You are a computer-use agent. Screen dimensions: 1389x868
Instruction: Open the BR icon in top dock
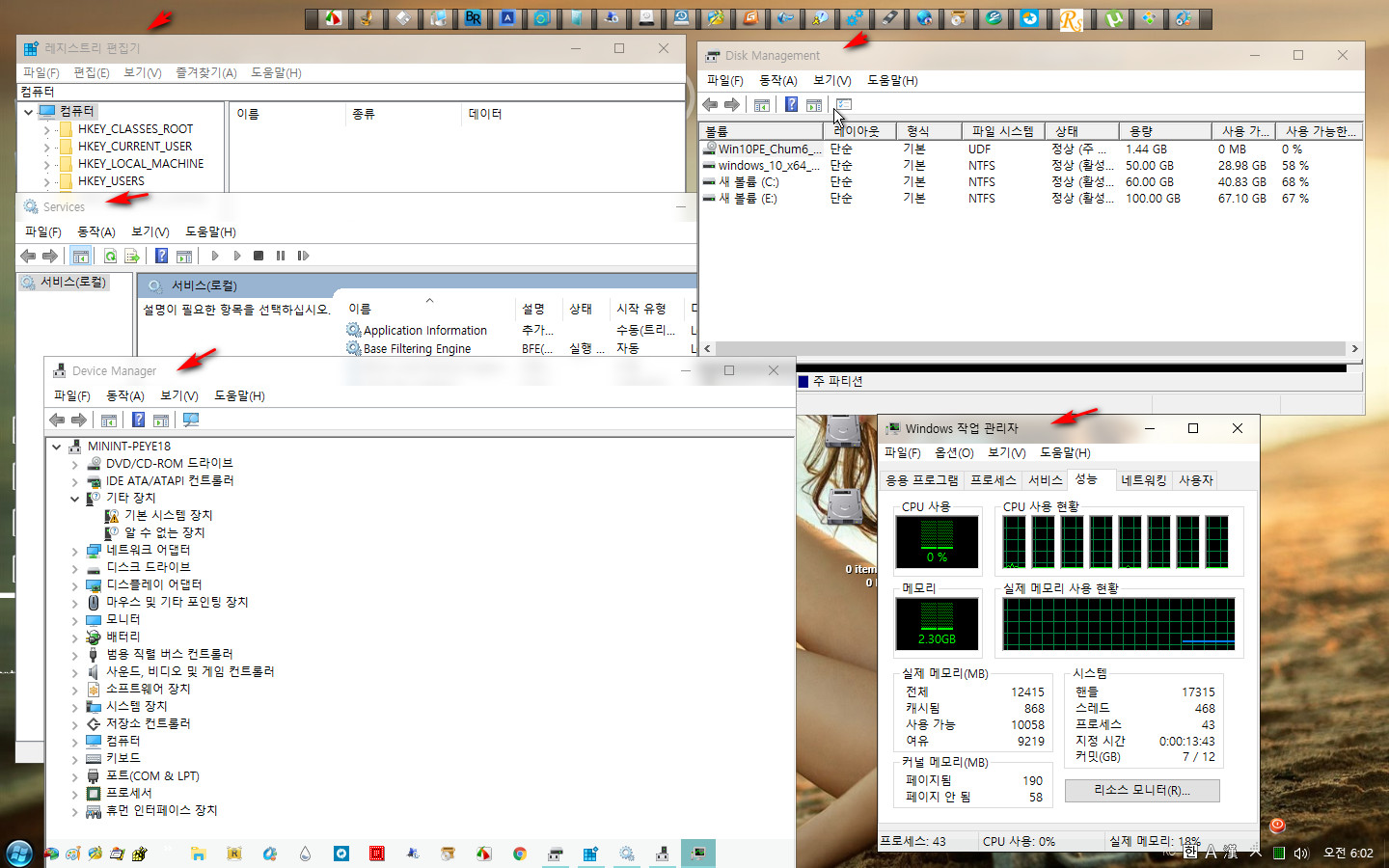click(473, 18)
